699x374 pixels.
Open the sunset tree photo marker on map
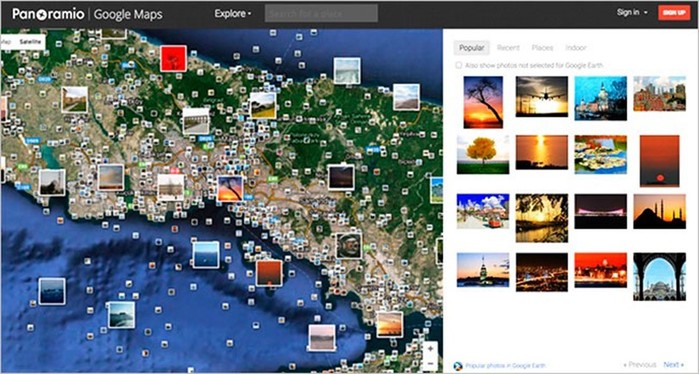pos(230,189)
